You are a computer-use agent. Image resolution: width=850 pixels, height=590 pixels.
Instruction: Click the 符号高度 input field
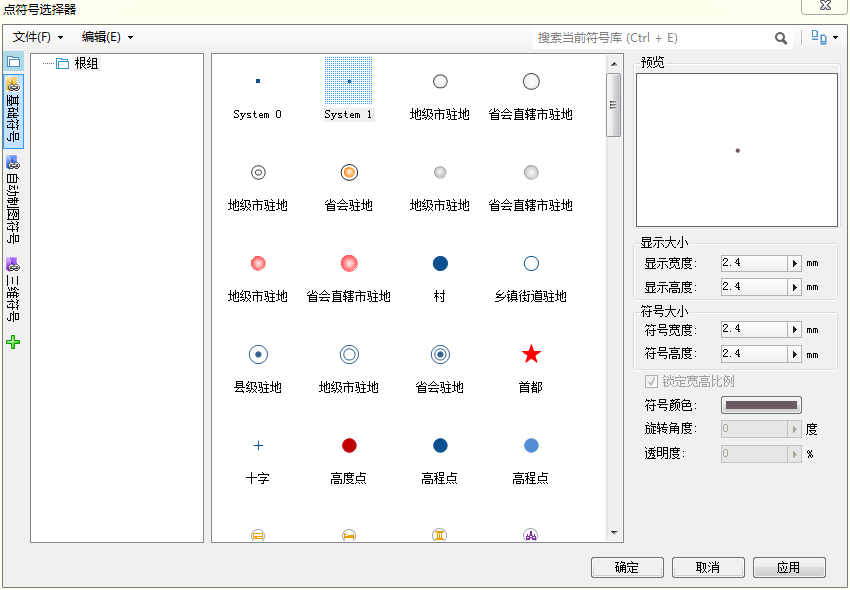click(x=754, y=355)
